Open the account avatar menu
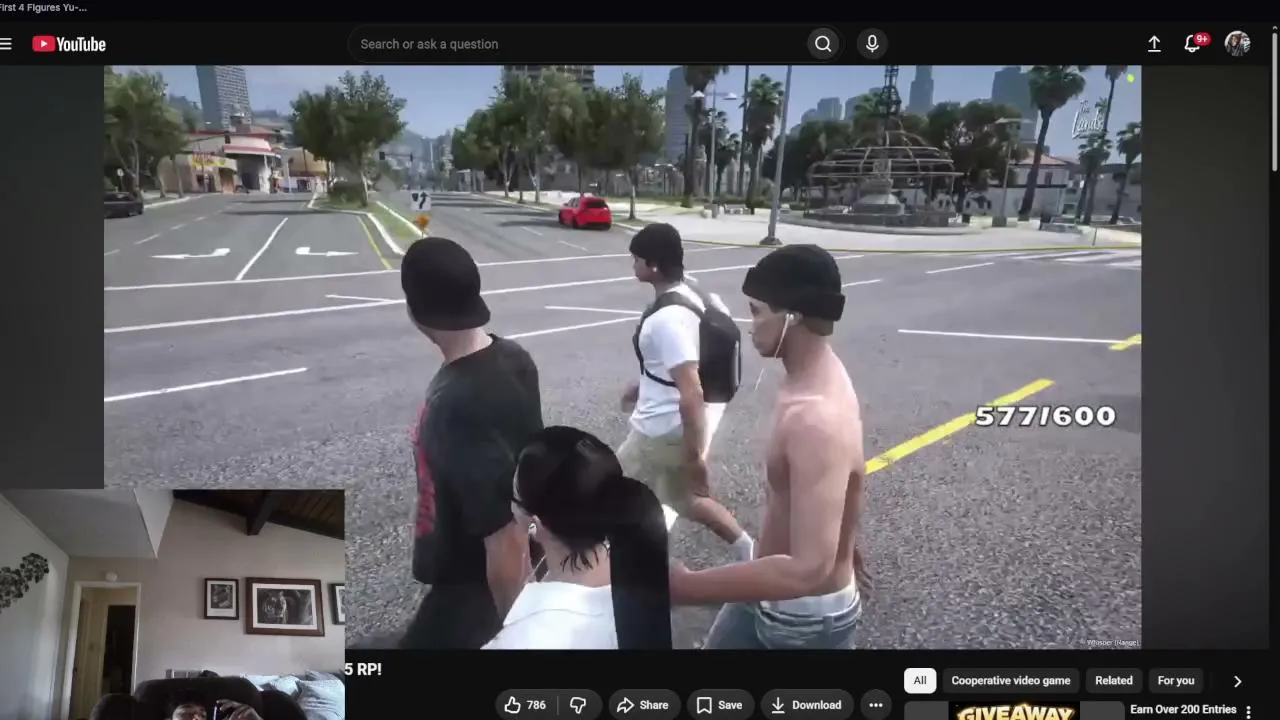The height and width of the screenshot is (720, 1280). pyautogui.click(x=1238, y=44)
